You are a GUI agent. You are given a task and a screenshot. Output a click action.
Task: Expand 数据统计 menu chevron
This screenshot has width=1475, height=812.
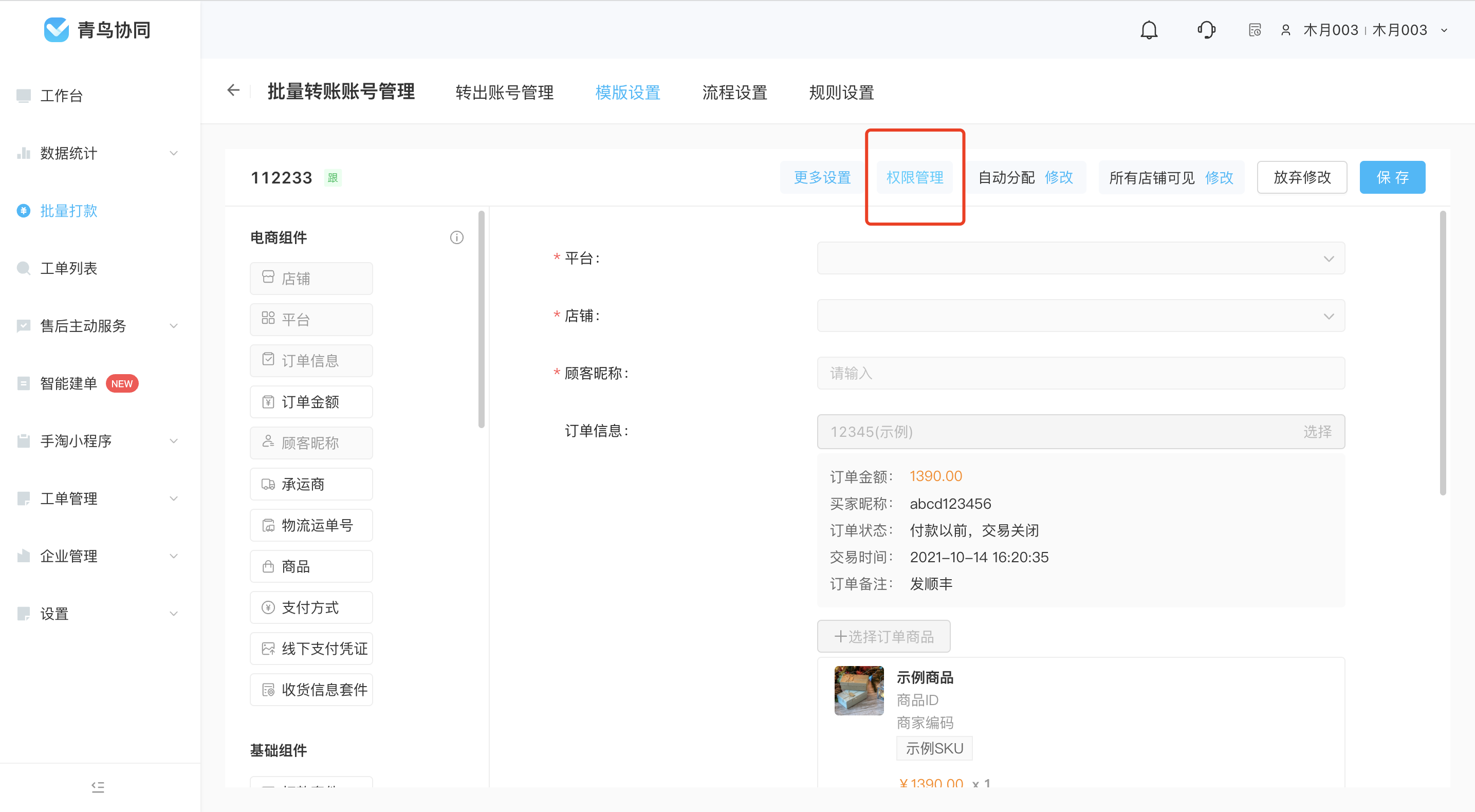tap(174, 153)
